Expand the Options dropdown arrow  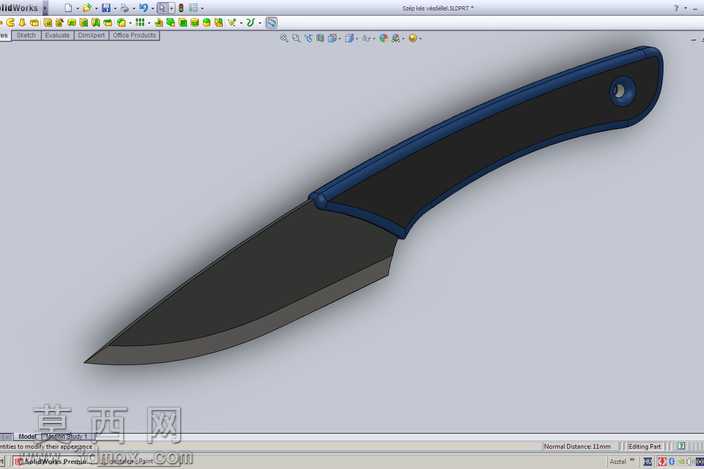coord(202,9)
